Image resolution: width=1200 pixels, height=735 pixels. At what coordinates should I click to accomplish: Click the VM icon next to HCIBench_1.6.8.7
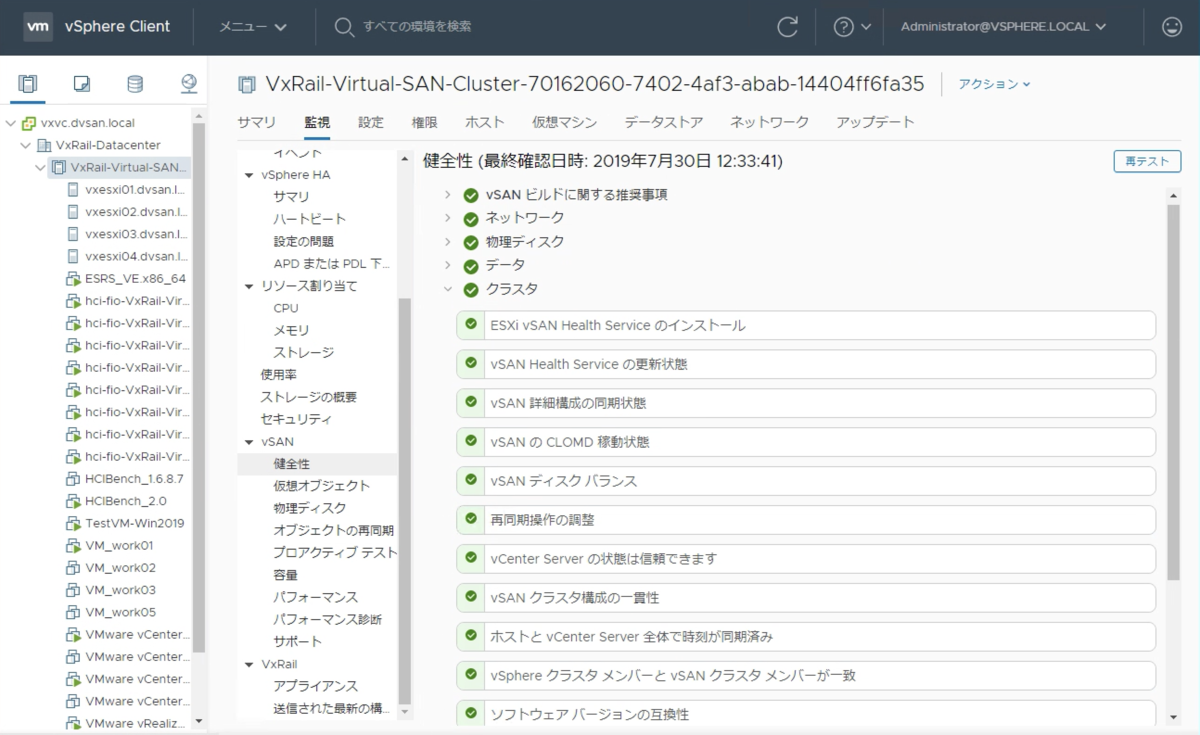(x=73, y=478)
